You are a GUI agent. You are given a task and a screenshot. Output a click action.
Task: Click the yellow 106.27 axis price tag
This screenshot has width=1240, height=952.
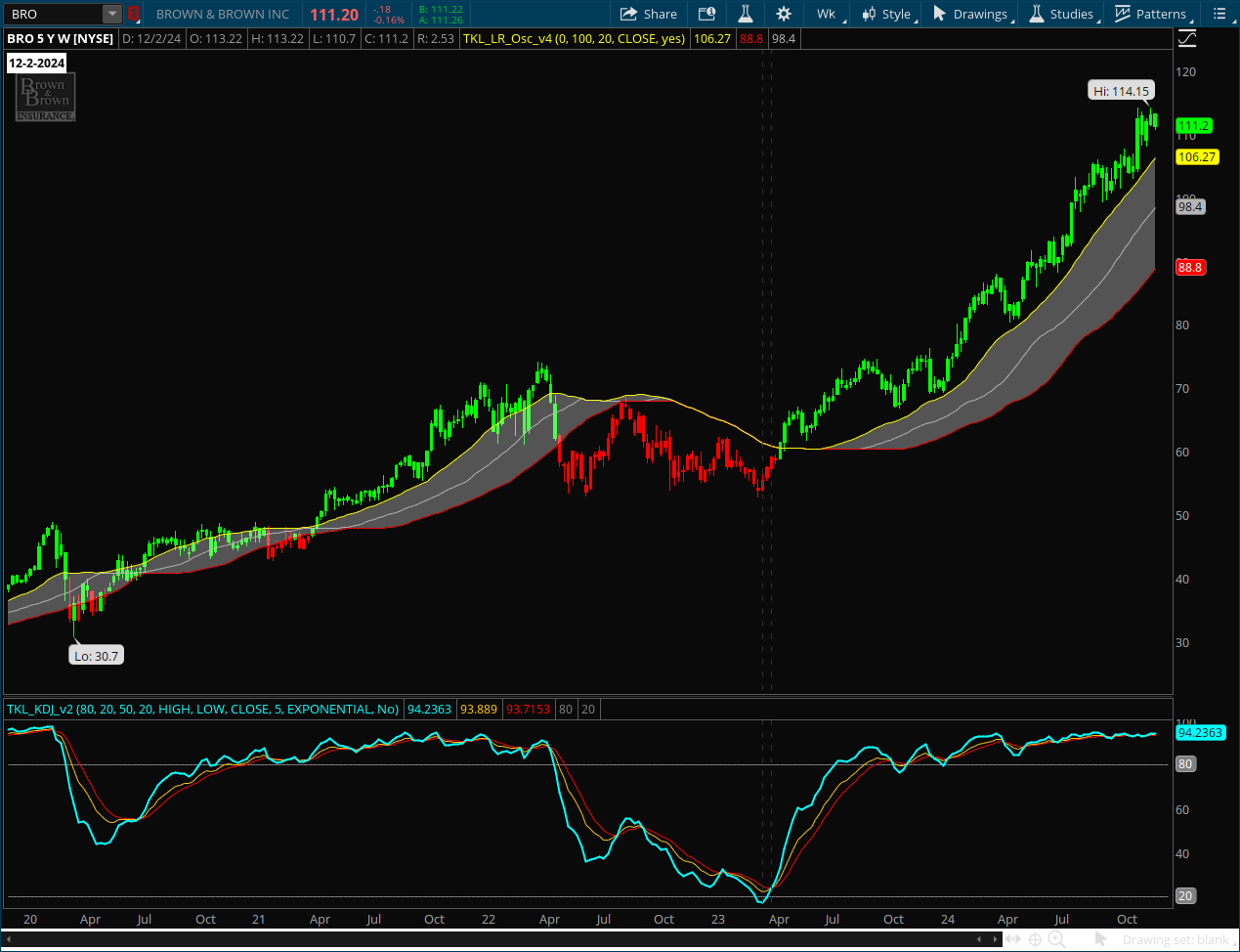(1197, 156)
